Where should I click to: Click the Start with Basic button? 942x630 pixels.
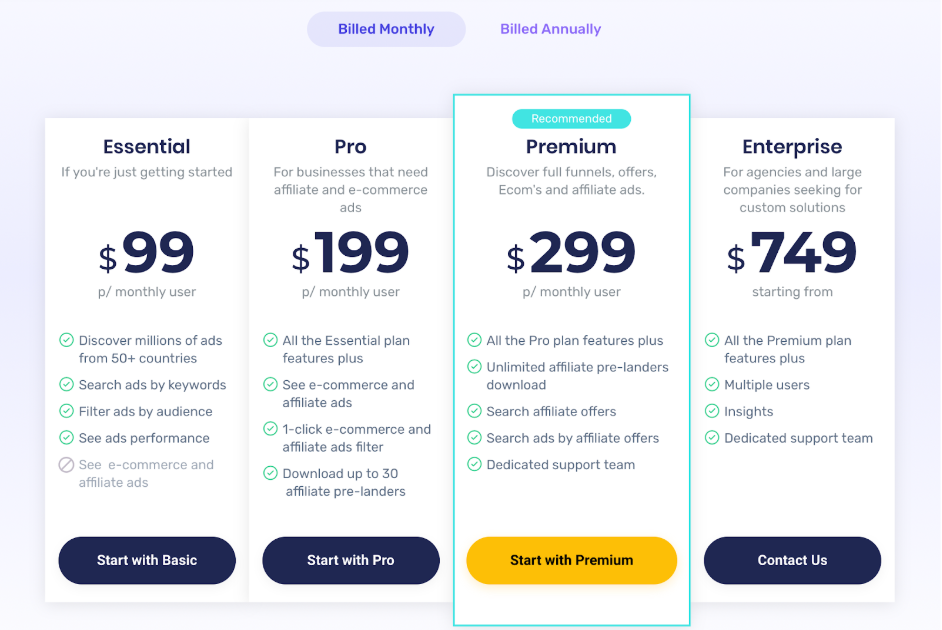pos(147,560)
